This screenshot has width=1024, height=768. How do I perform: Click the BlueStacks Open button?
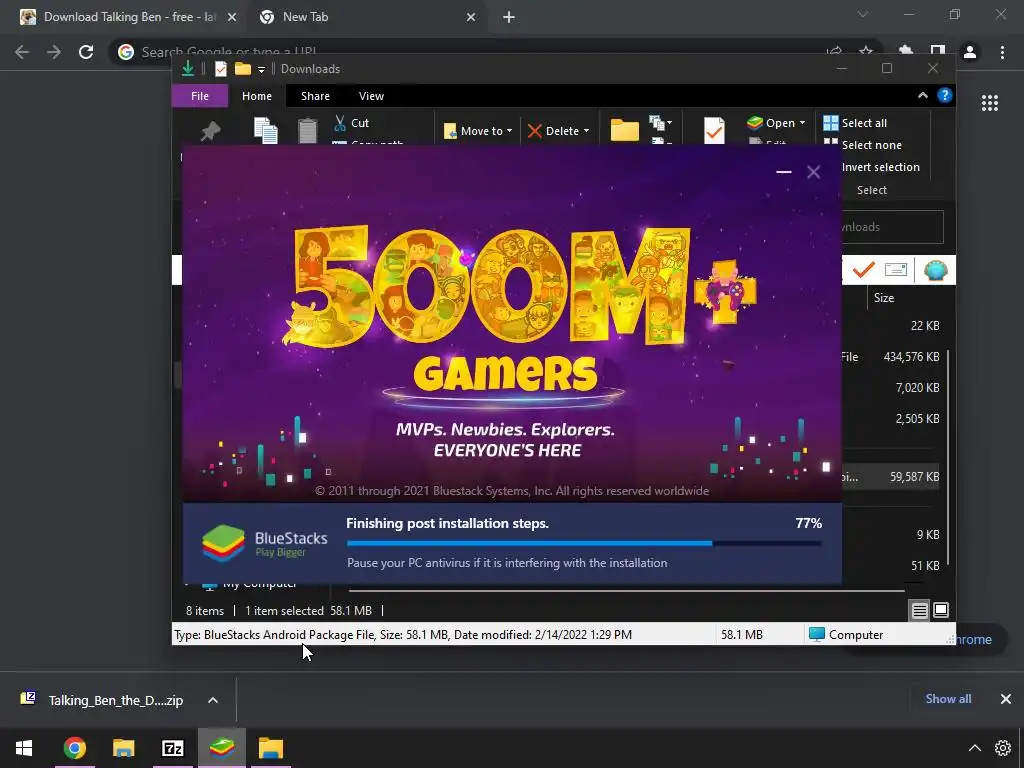pyautogui.click(x=771, y=123)
